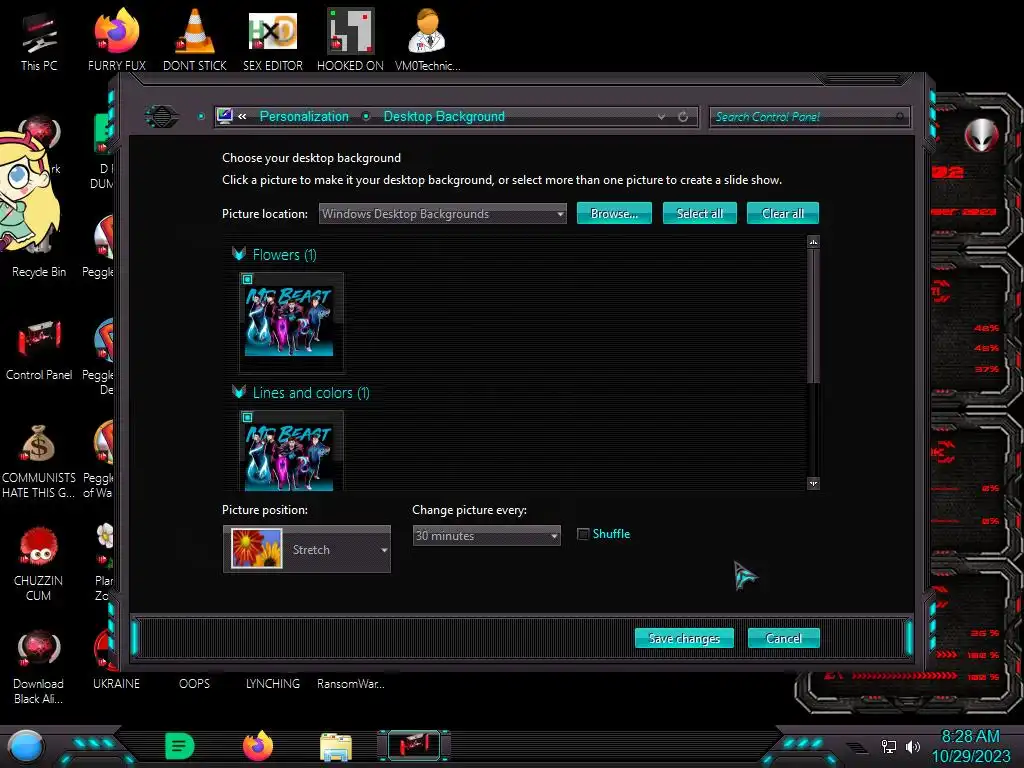Click the Clear all button
This screenshot has height=768, width=1024.
pyautogui.click(x=782, y=214)
